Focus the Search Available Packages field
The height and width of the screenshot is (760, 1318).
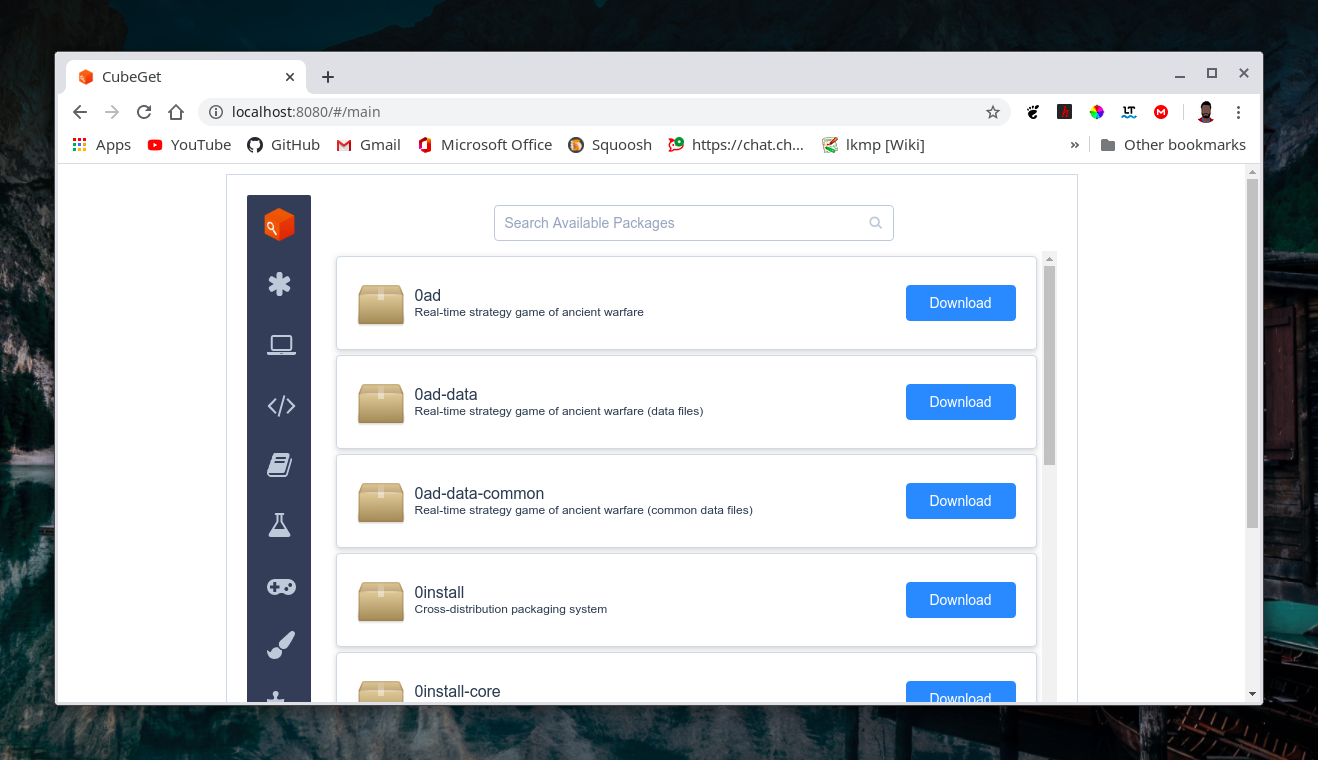pos(680,223)
